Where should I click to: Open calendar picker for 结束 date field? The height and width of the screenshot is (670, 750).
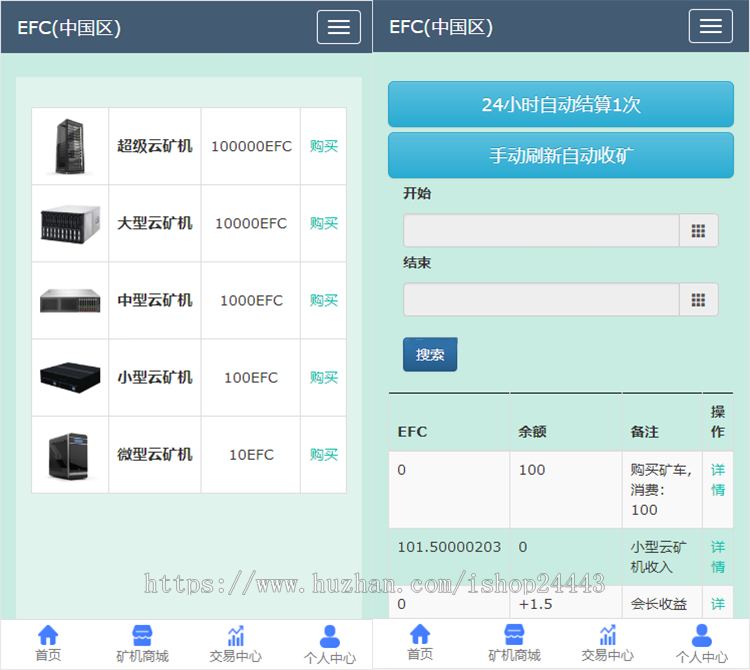pos(698,300)
